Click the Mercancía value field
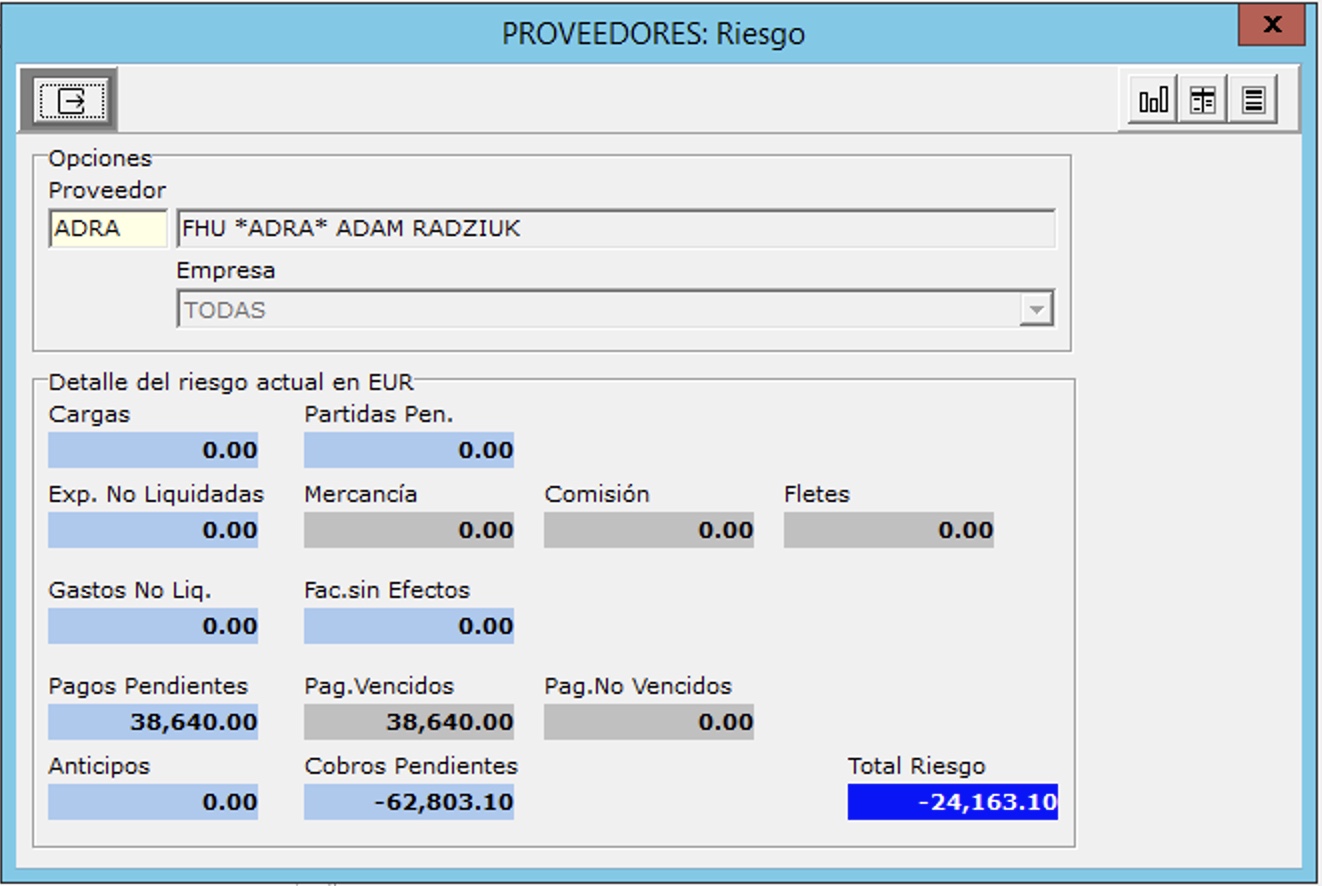The height and width of the screenshot is (886, 1322). [409, 530]
